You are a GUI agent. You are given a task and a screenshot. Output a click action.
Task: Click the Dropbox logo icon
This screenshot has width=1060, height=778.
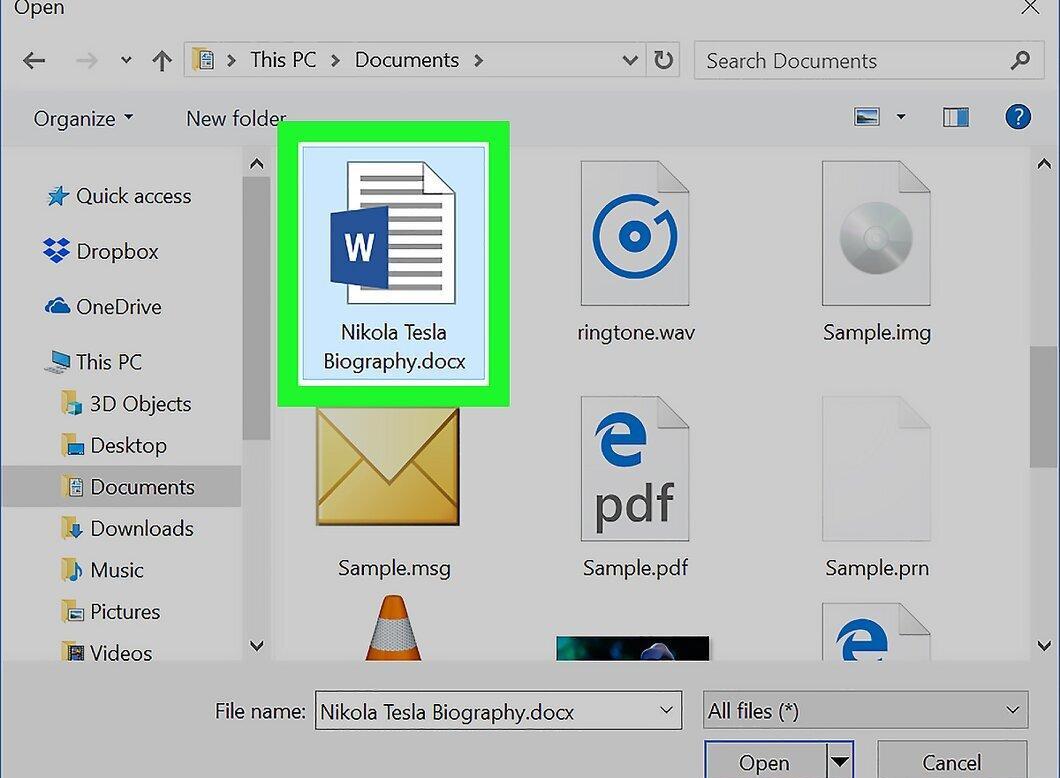(56, 251)
